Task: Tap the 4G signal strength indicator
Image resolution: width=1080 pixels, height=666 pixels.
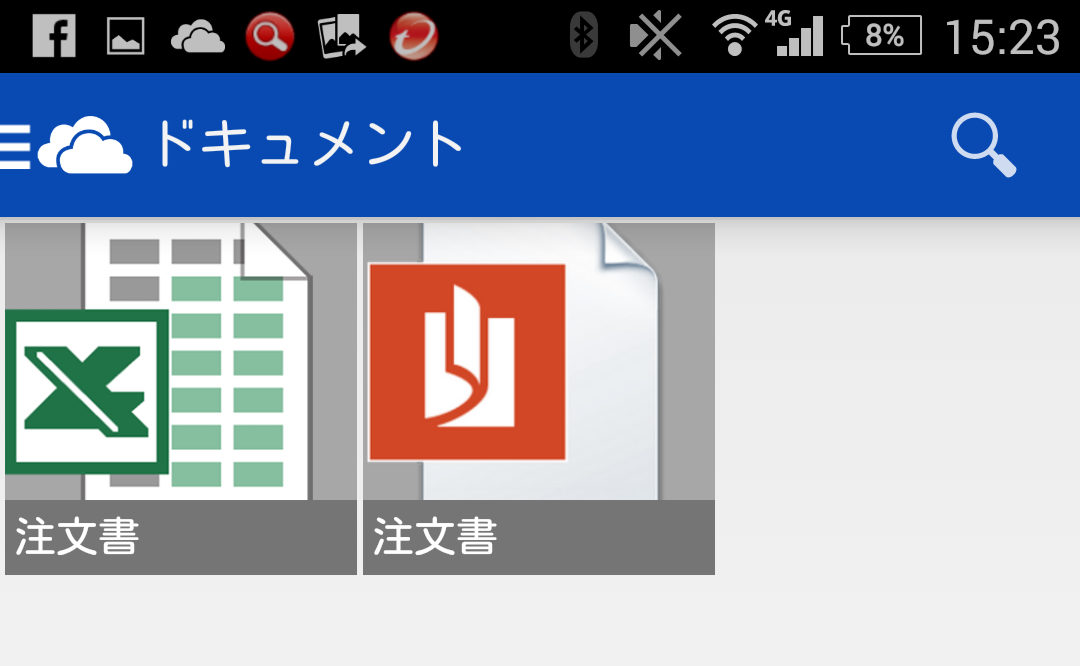Action: (x=800, y=35)
